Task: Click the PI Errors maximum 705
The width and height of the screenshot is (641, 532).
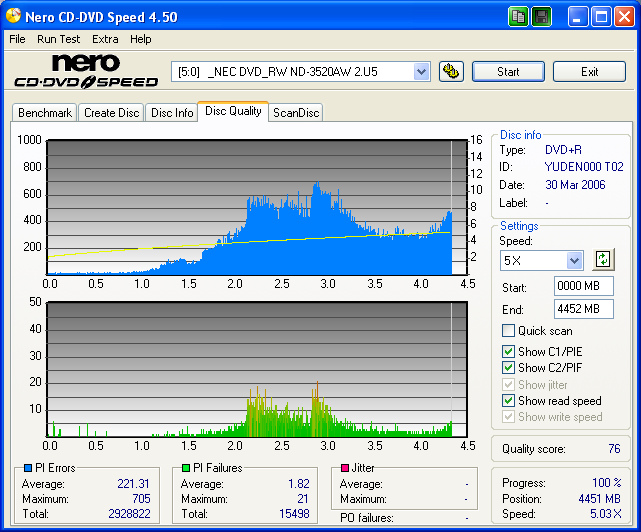Action: [141, 499]
